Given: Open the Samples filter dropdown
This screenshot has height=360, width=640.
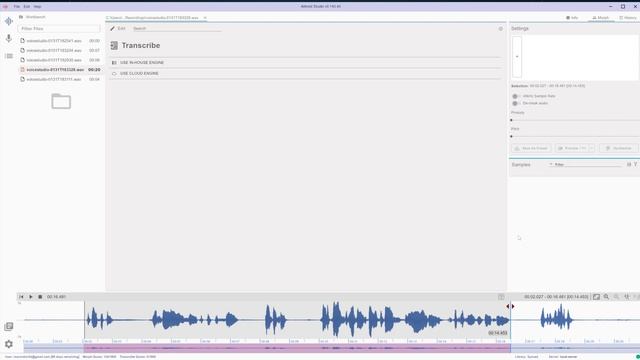Looking at the screenshot, I should tap(551, 164).
